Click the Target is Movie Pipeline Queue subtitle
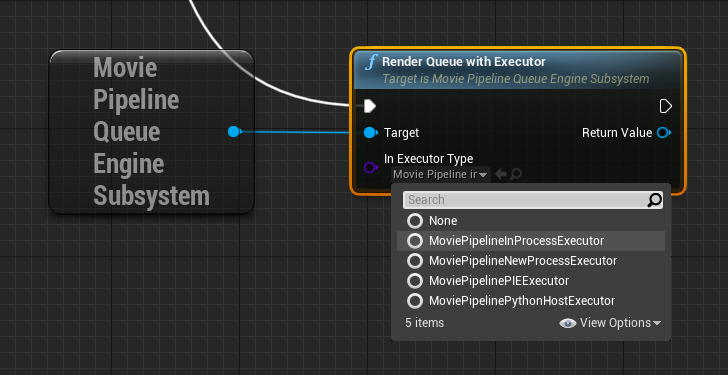The height and width of the screenshot is (375, 728). pyautogui.click(x=515, y=79)
